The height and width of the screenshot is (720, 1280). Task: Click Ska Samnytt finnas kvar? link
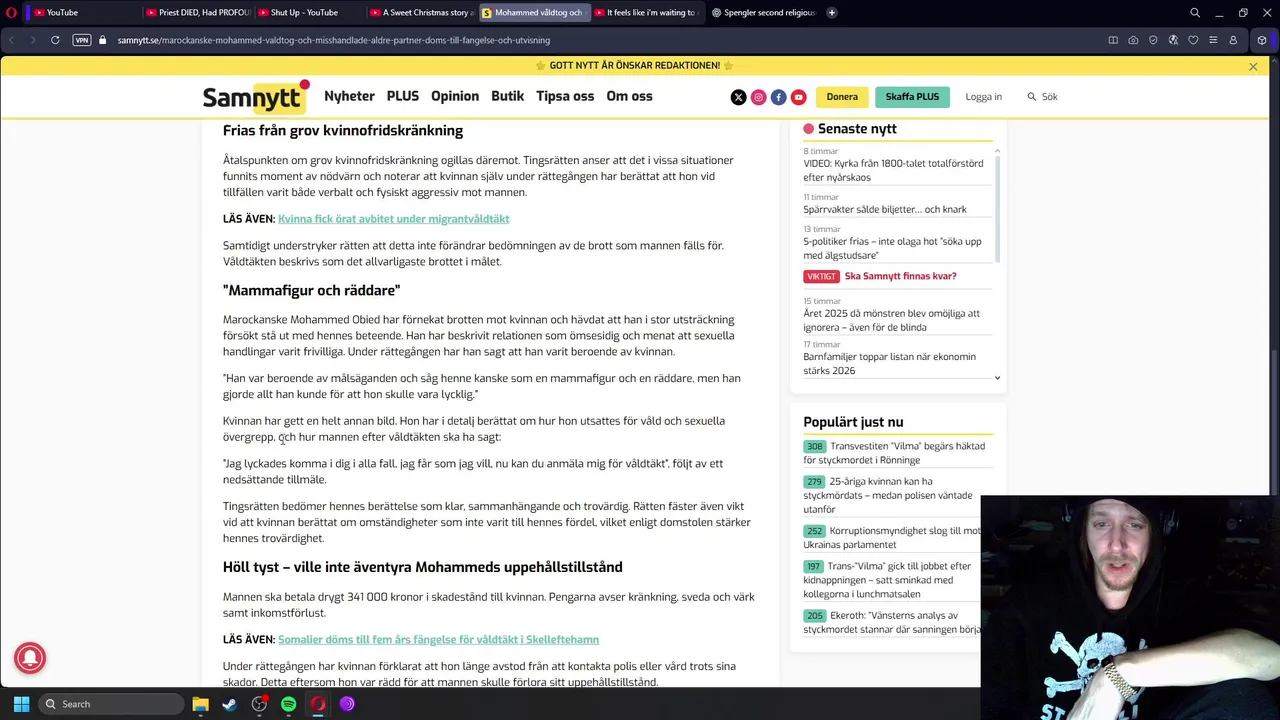pyautogui.click(x=900, y=276)
